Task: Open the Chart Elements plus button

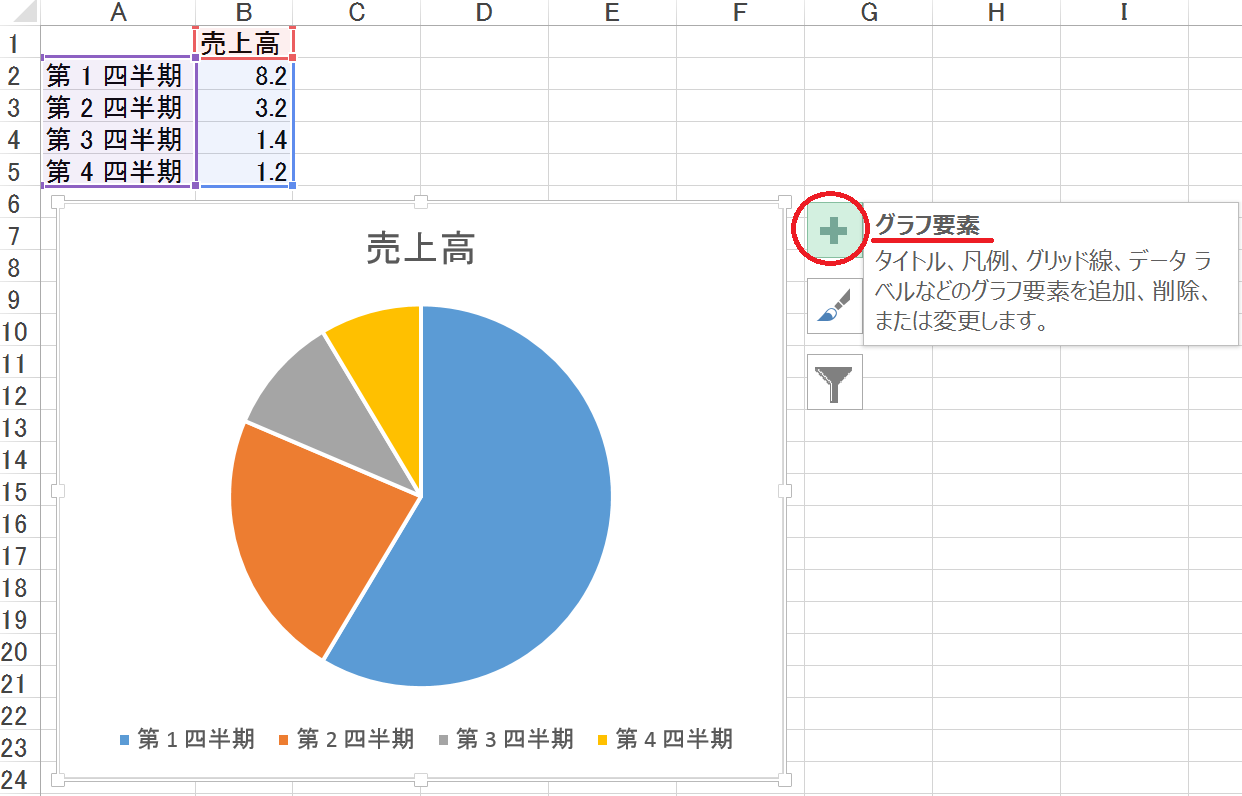Action: pos(834,230)
